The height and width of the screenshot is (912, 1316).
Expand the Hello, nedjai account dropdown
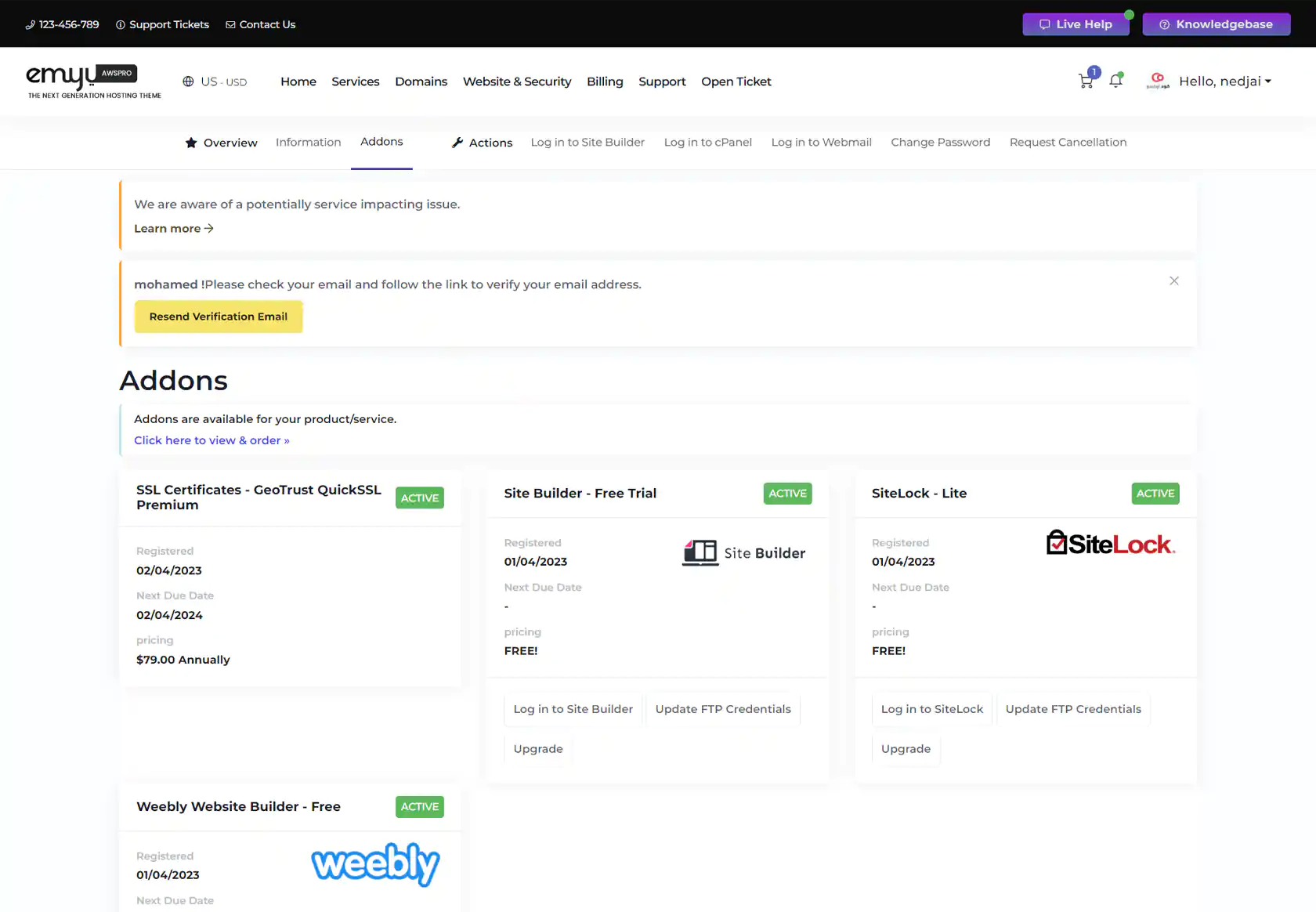(1225, 81)
